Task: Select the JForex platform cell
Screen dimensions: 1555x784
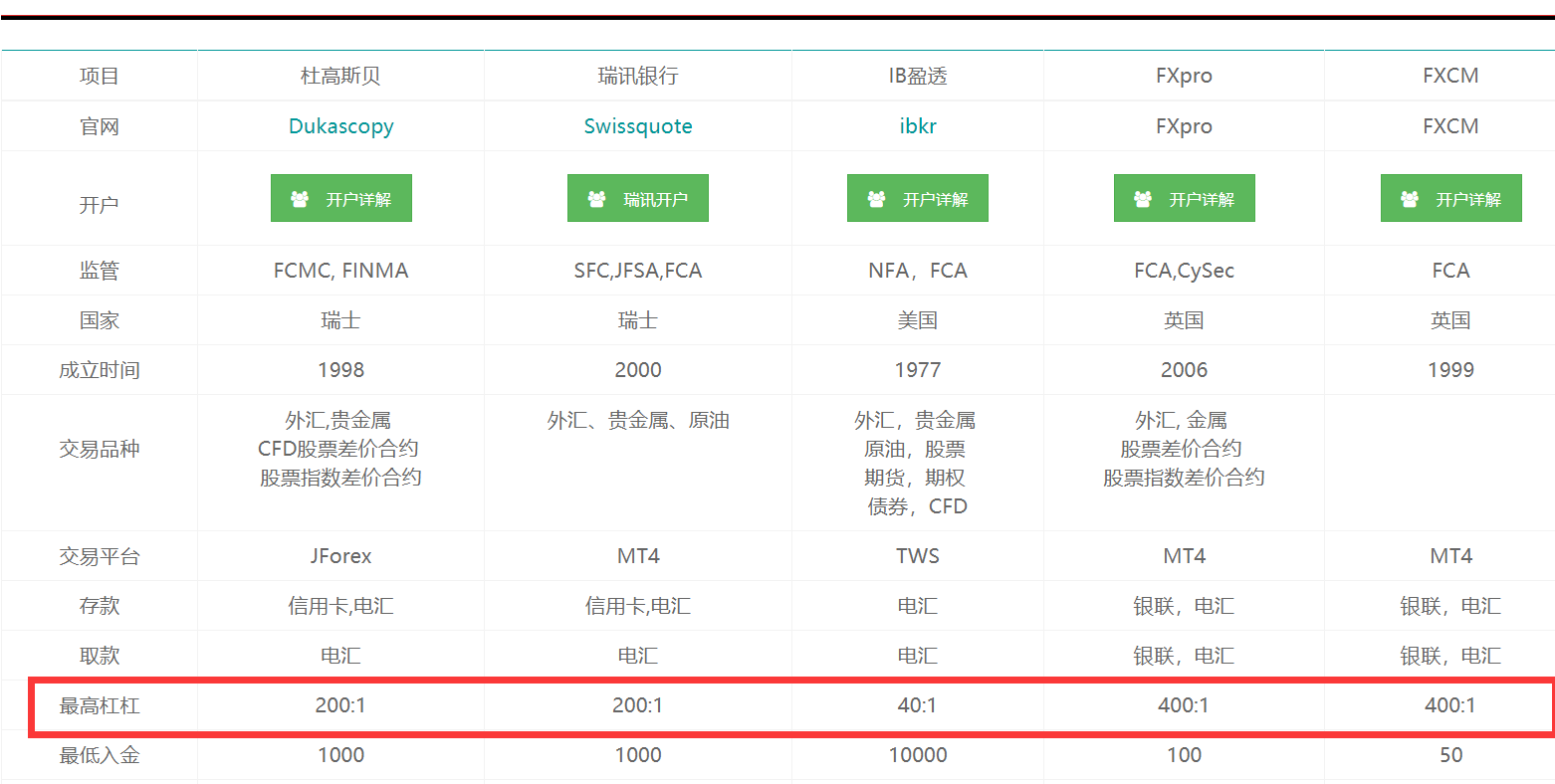Action: [x=340, y=556]
